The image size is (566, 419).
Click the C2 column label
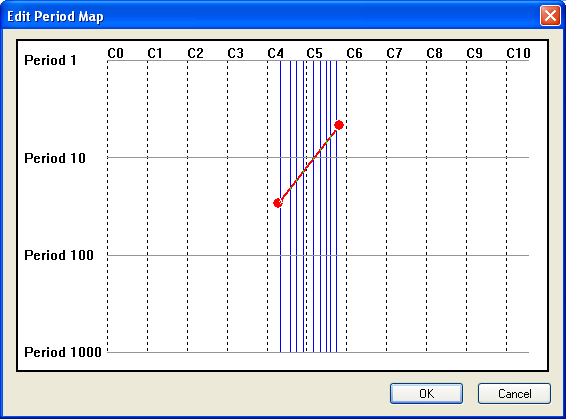pyautogui.click(x=195, y=53)
